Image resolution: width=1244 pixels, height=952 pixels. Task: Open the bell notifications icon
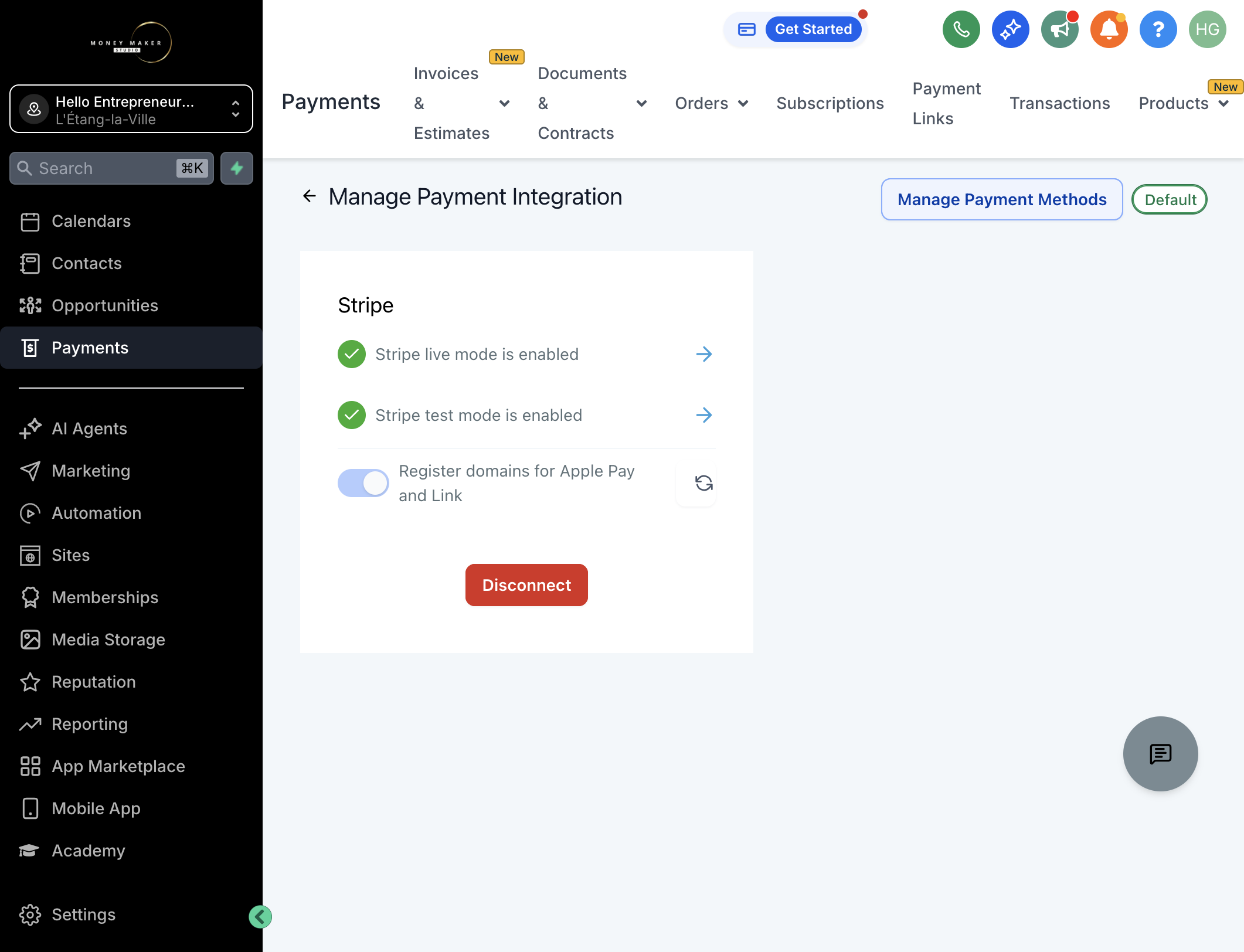[x=1109, y=29]
